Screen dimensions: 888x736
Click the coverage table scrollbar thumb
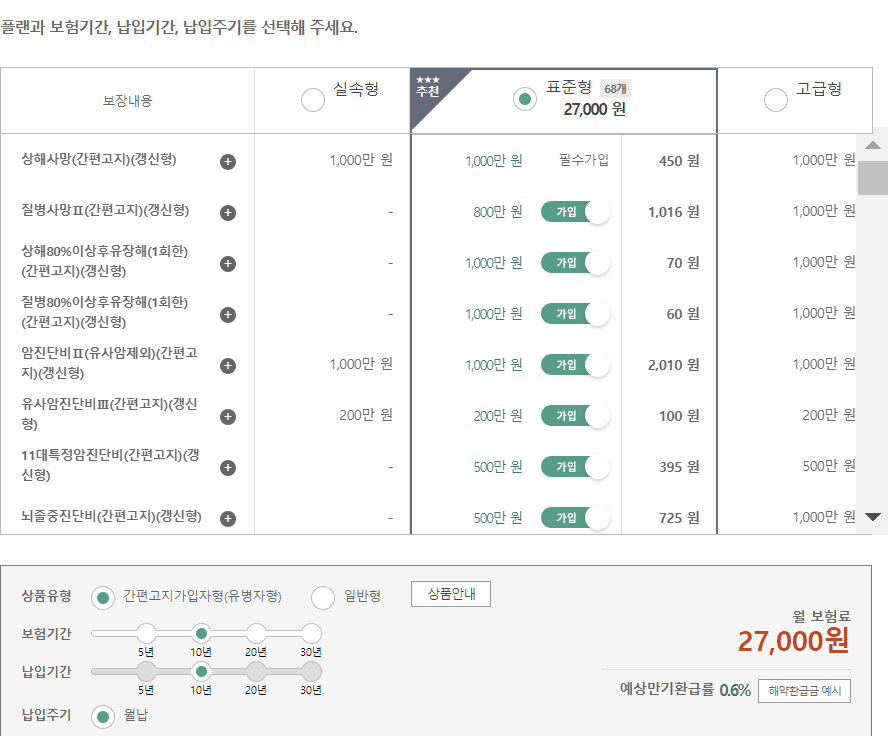[x=873, y=178]
